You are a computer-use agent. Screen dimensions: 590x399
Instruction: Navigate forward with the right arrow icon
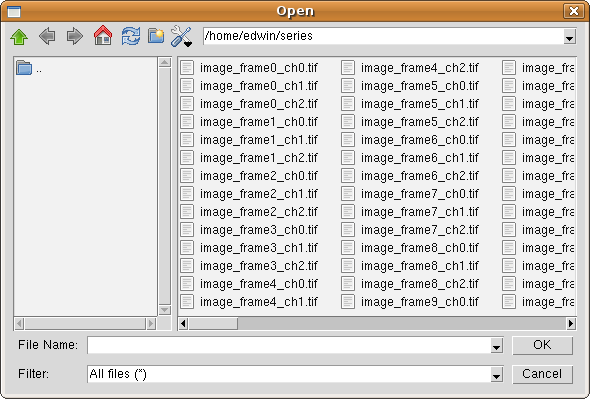[x=75, y=37]
